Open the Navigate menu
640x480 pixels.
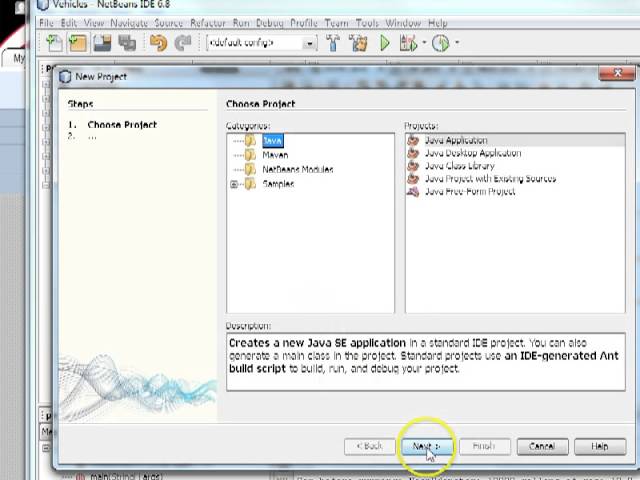click(x=129, y=23)
